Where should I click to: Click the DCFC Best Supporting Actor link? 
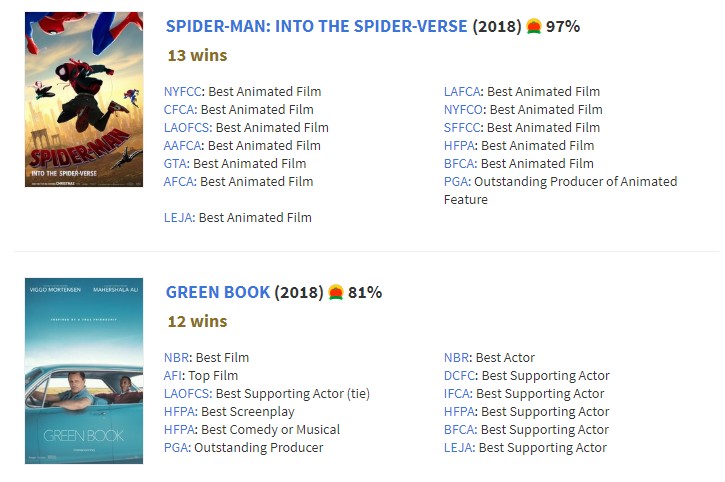point(460,376)
